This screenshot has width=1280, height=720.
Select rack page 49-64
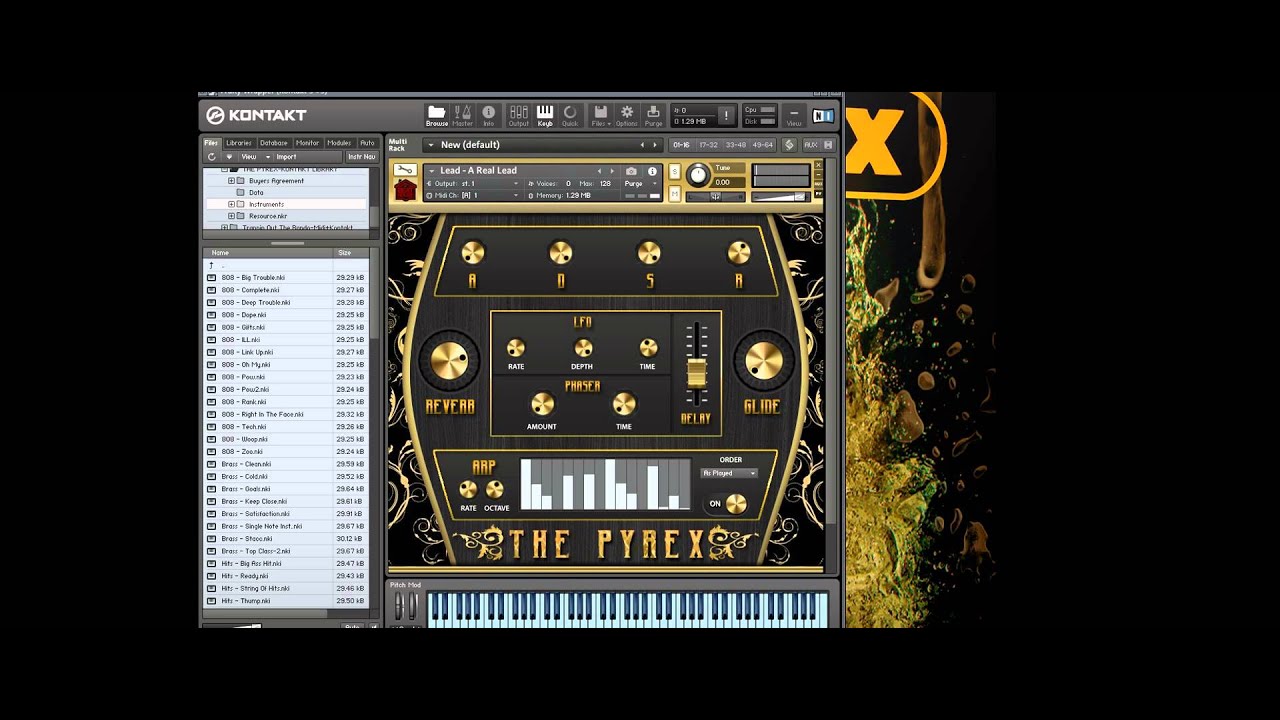[763, 145]
